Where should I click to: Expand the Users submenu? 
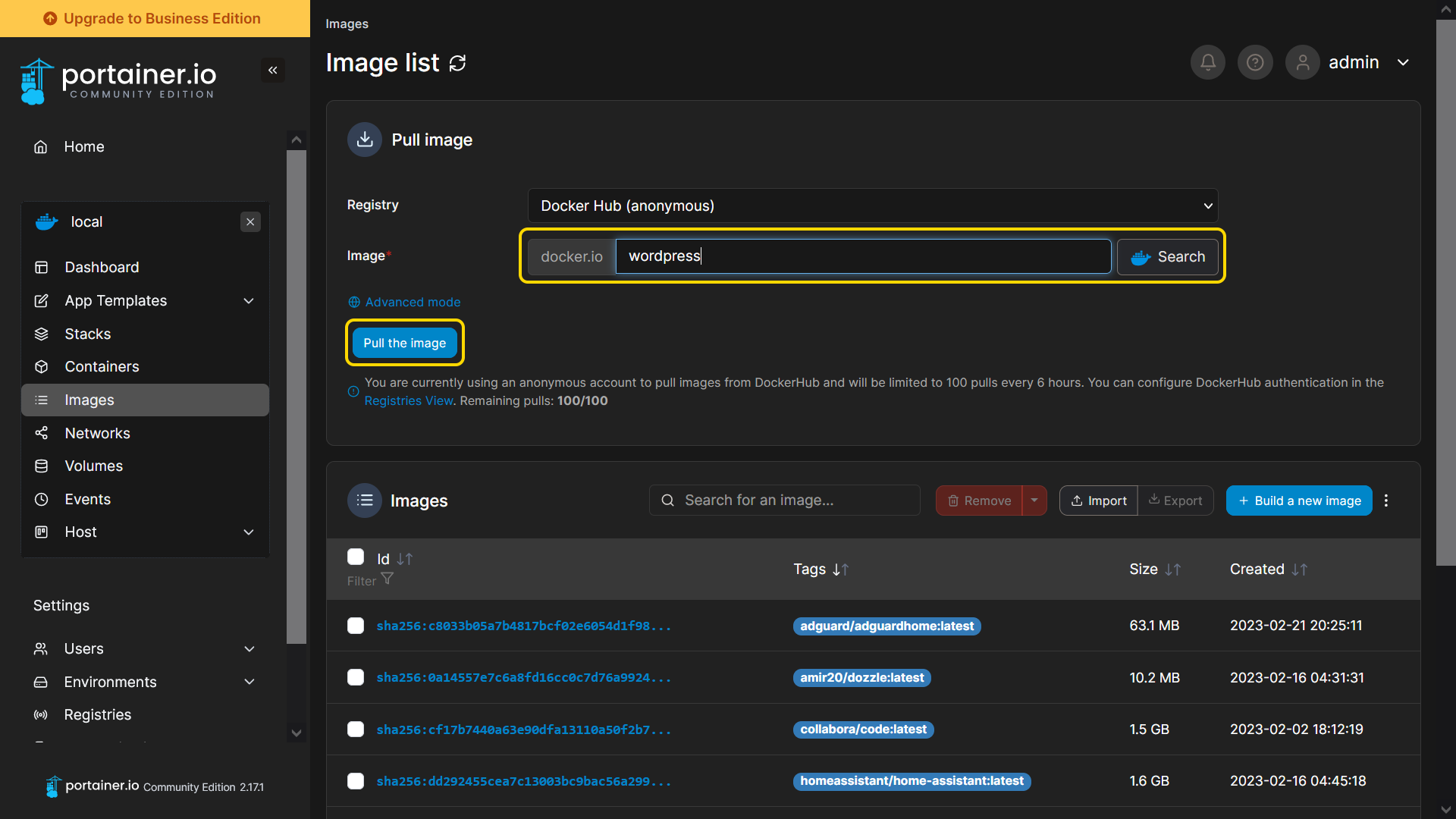[249, 649]
